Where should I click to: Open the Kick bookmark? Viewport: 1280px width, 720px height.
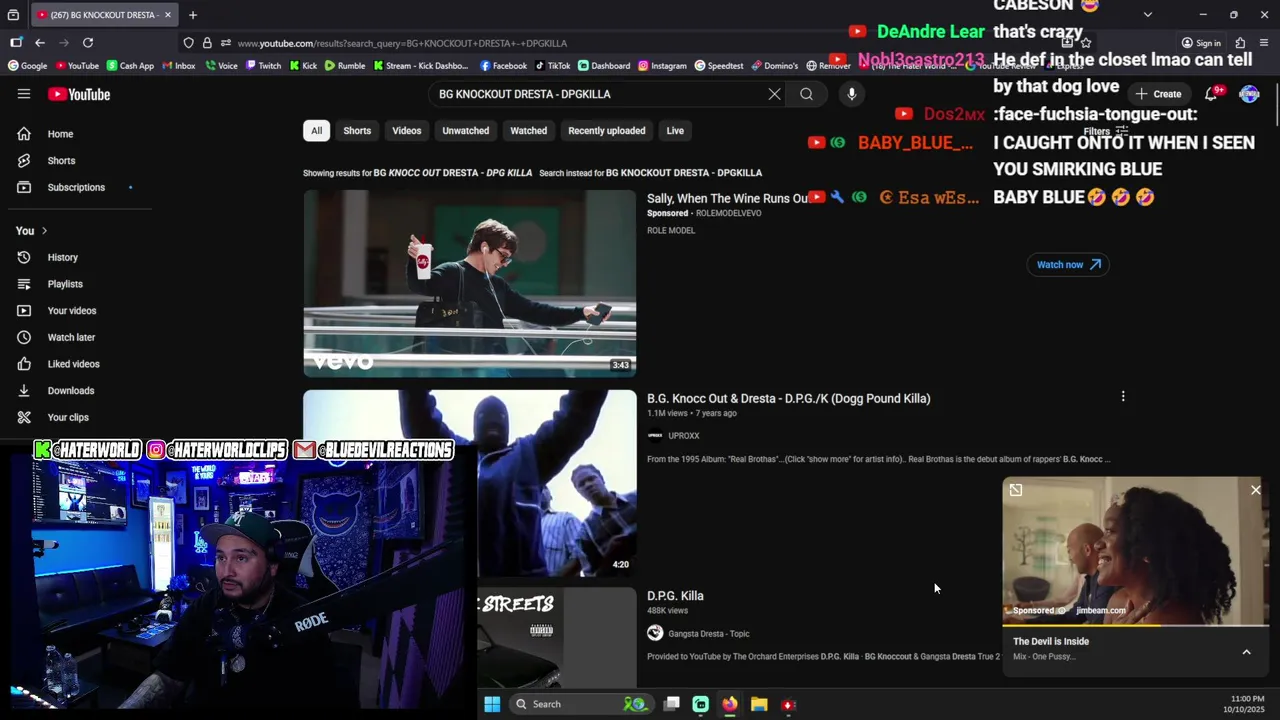(x=304, y=66)
